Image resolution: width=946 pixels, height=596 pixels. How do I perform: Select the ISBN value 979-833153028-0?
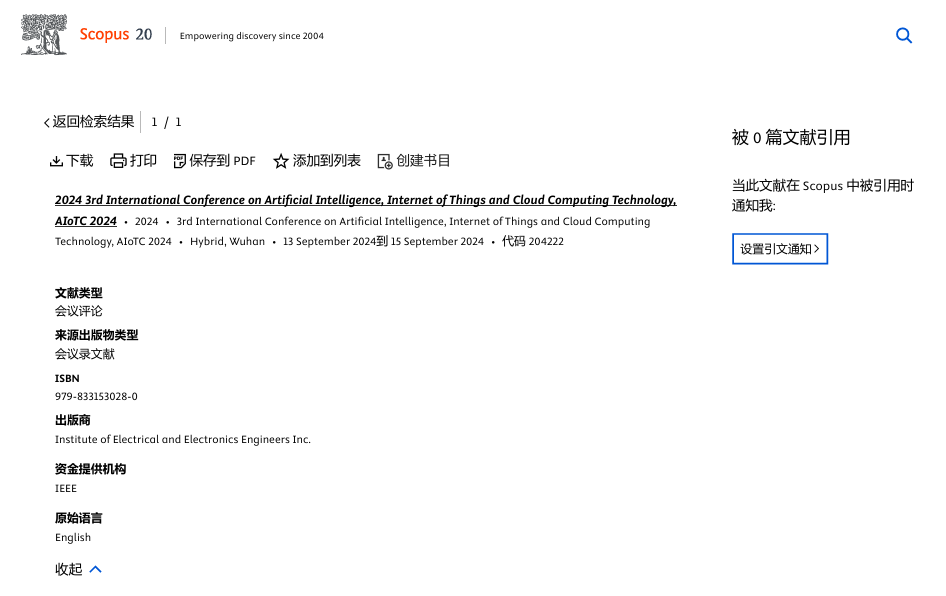(96, 396)
